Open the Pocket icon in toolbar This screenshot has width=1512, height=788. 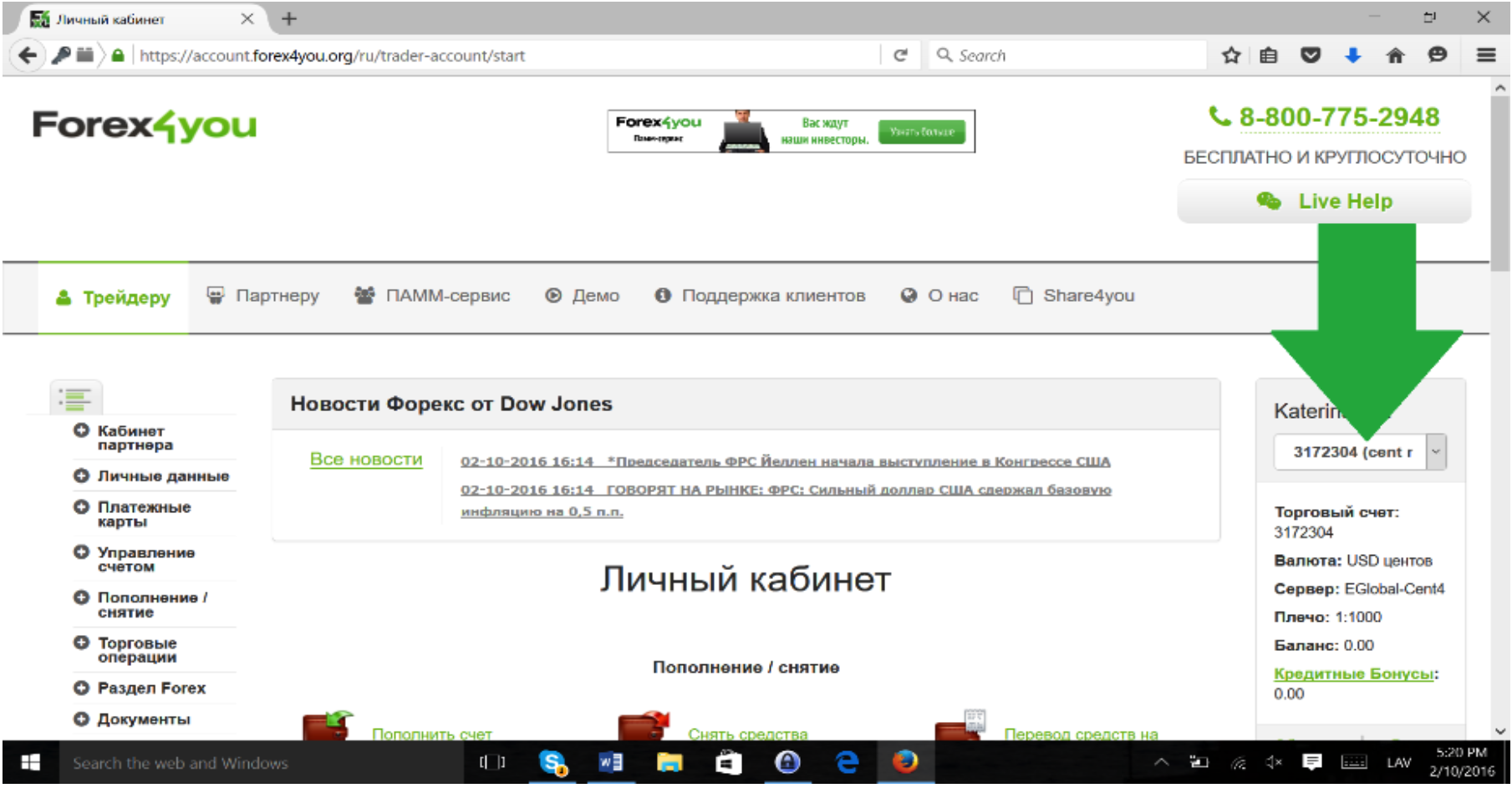pos(1311,56)
